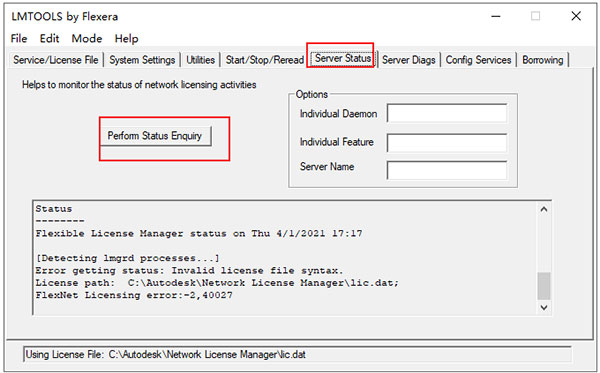Click the status log scroll up arrow
Screen dimensions: 600x373
click(x=544, y=209)
